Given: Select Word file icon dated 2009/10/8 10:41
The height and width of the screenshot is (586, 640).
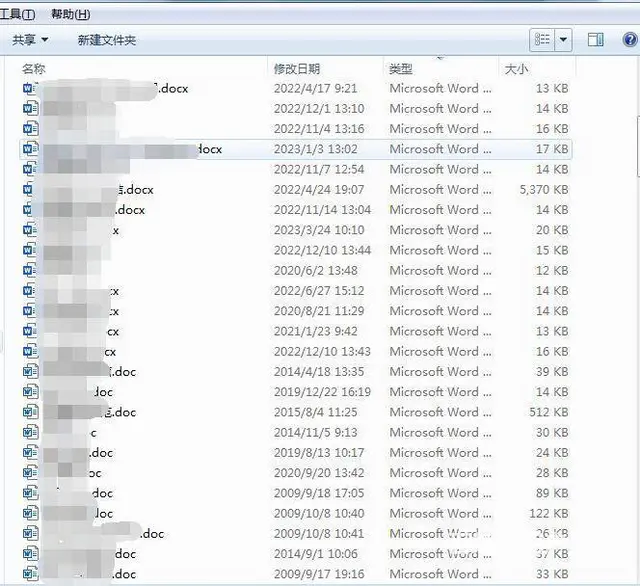Looking at the screenshot, I should click(30, 533).
